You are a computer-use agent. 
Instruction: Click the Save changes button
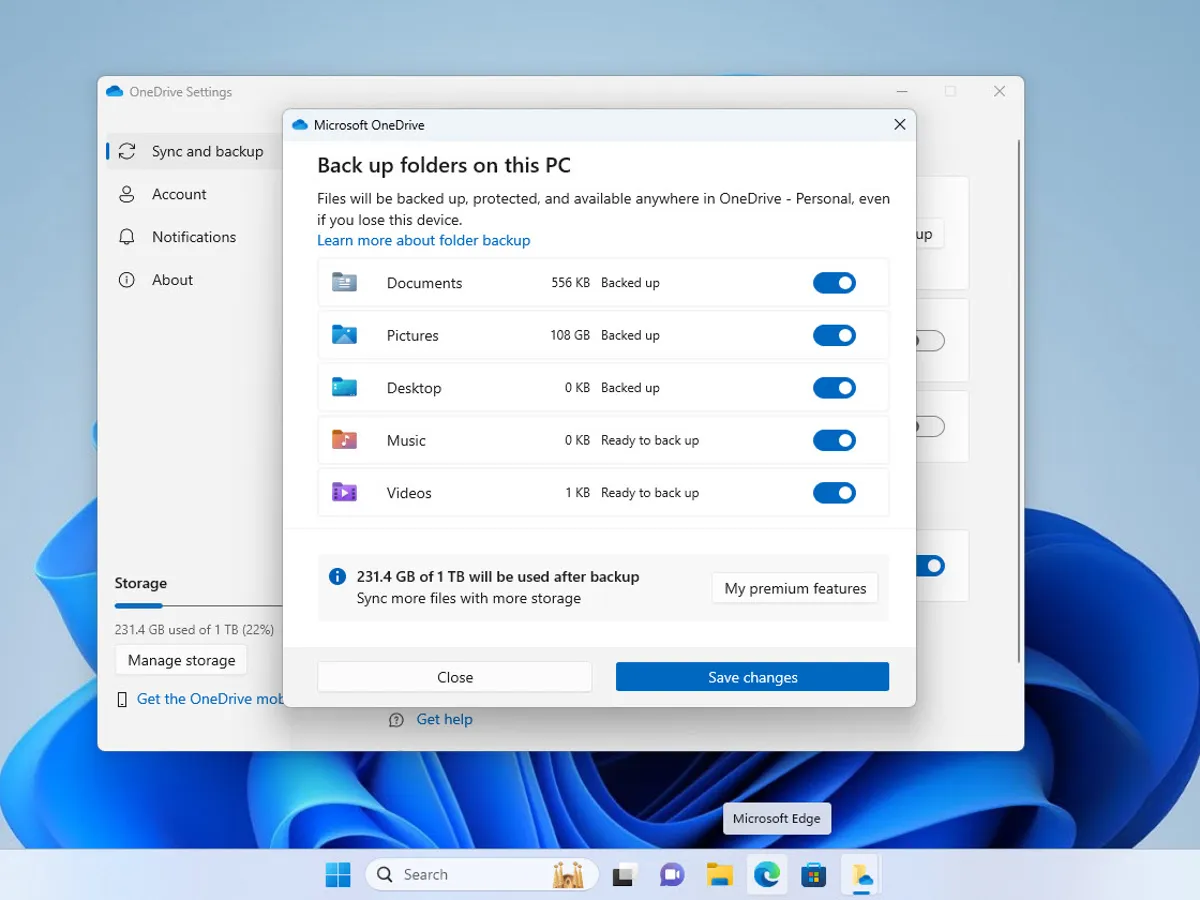(752, 677)
